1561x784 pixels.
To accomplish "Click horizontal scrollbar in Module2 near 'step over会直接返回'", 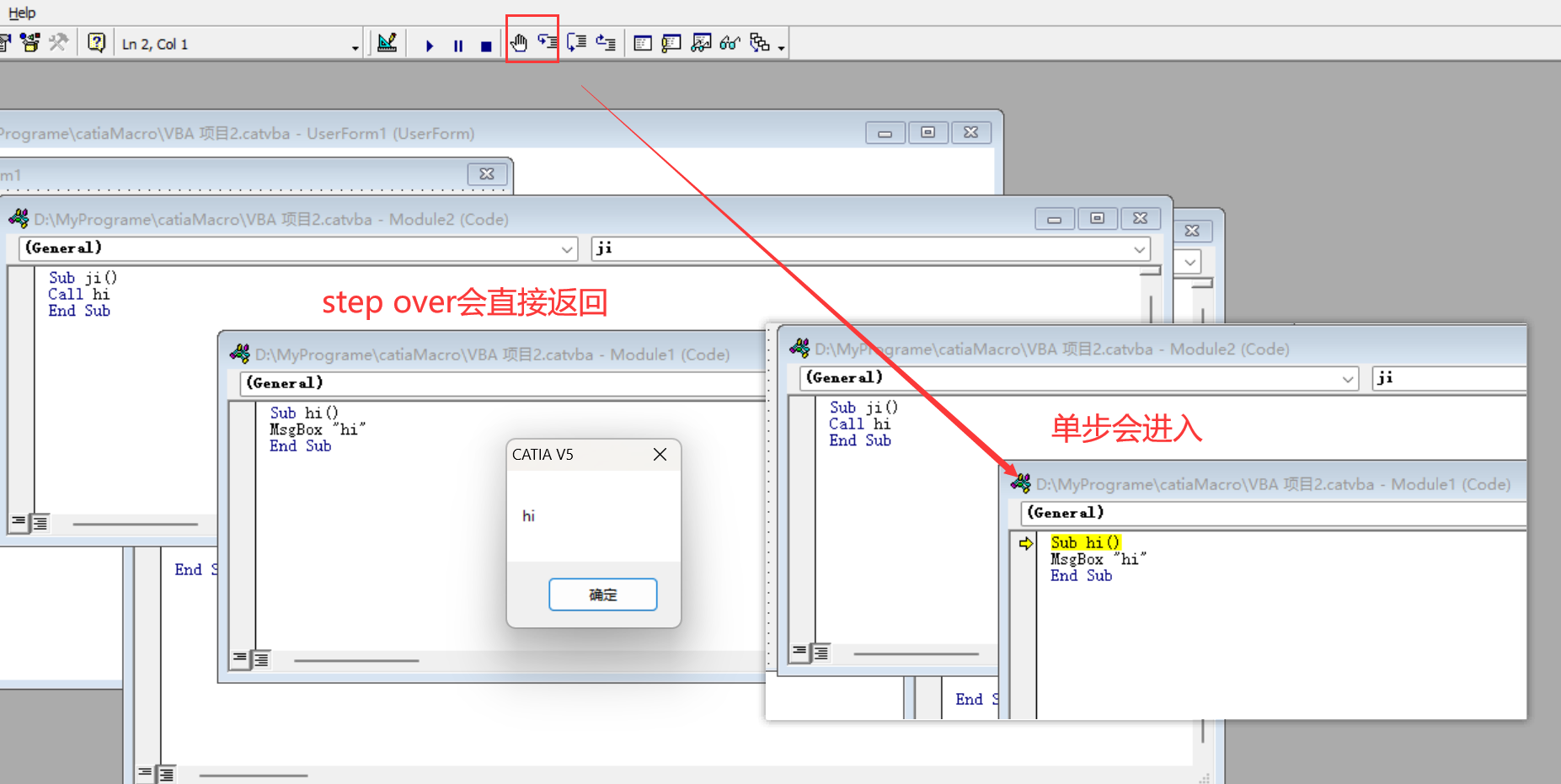I will 134,524.
